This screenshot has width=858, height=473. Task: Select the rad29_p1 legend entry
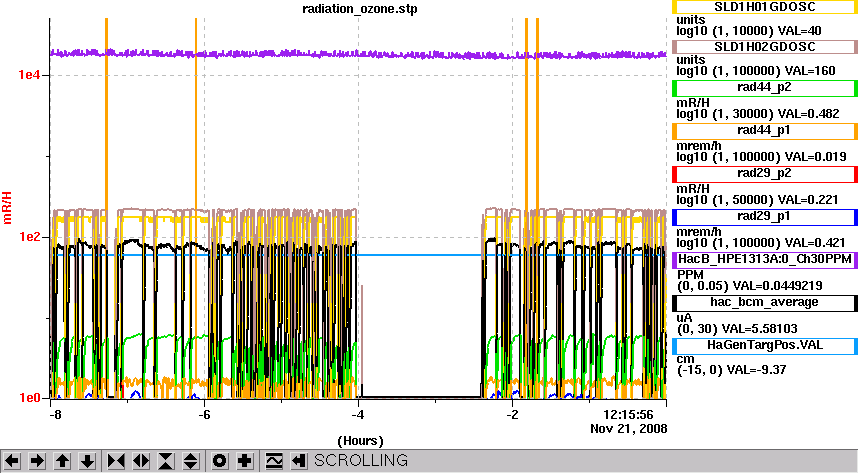coord(764,217)
